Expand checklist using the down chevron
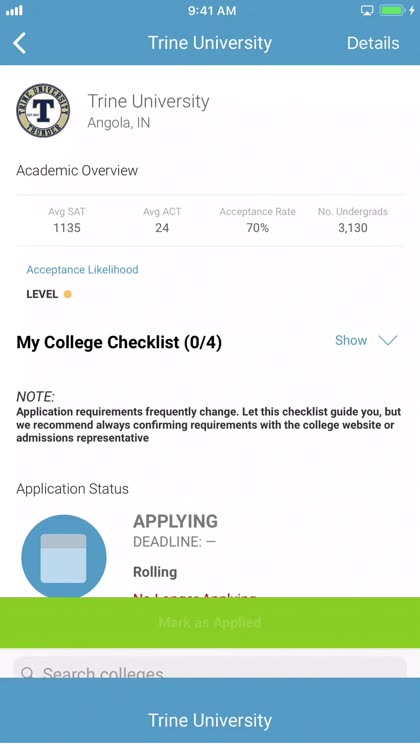This screenshot has width=420, height=750. pyautogui.click(x=387, y=340)
